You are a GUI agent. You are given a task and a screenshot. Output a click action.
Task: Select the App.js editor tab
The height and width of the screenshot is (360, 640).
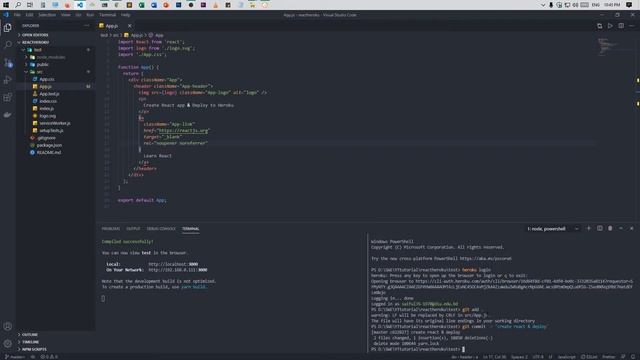(x=112, y=26)
